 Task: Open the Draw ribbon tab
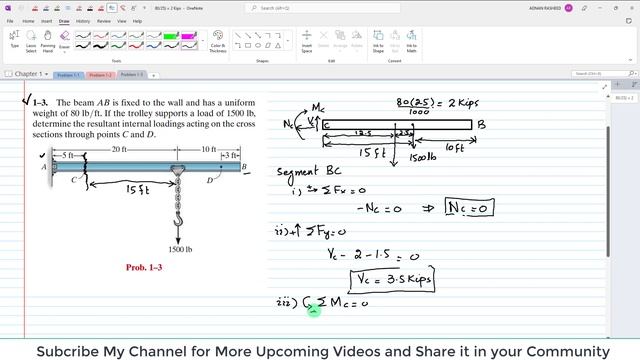pos(64,21)
